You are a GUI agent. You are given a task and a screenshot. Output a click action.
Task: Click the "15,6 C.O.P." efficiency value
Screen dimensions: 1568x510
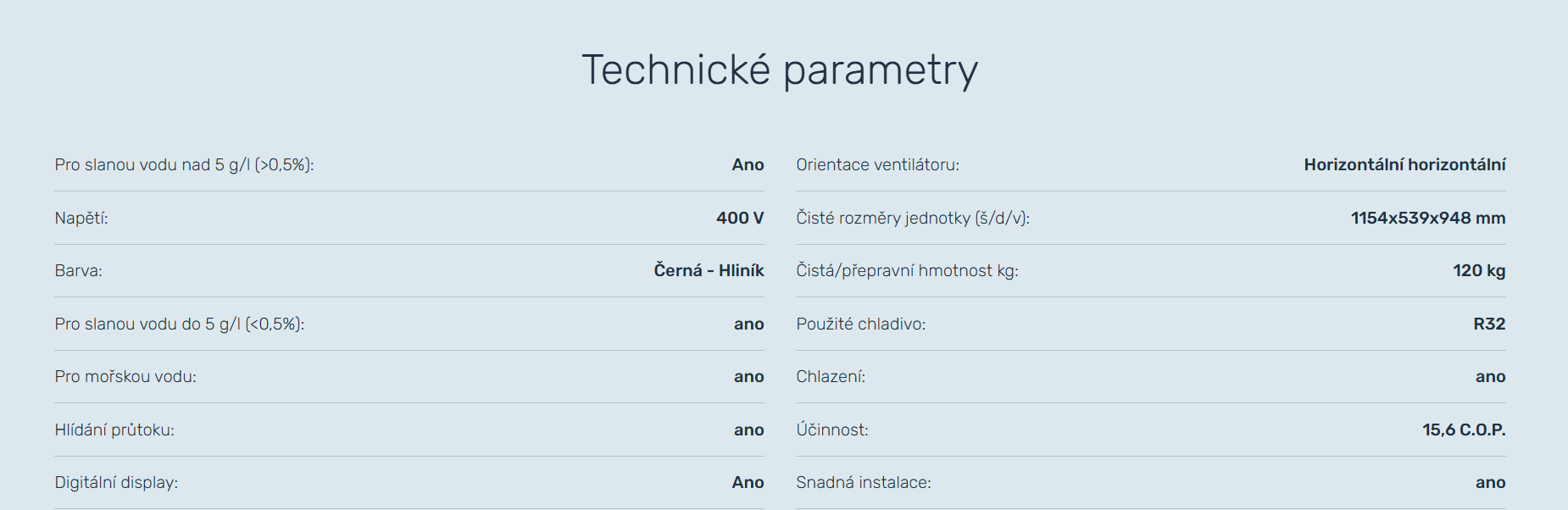[1464, 430]
